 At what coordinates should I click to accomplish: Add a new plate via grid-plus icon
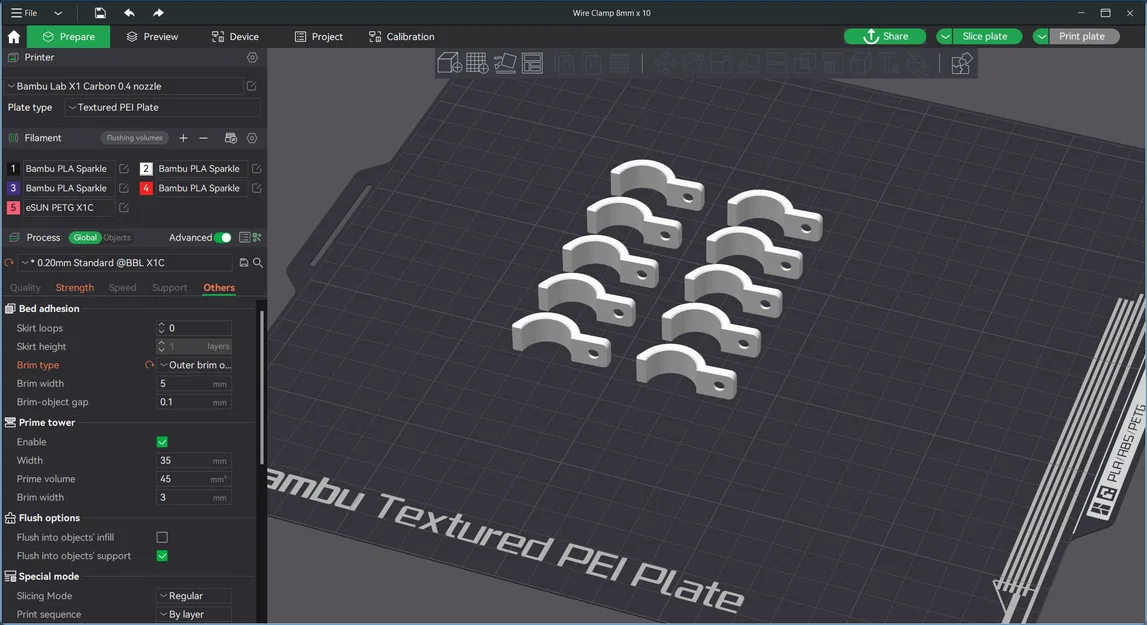(x=477, y=64)
